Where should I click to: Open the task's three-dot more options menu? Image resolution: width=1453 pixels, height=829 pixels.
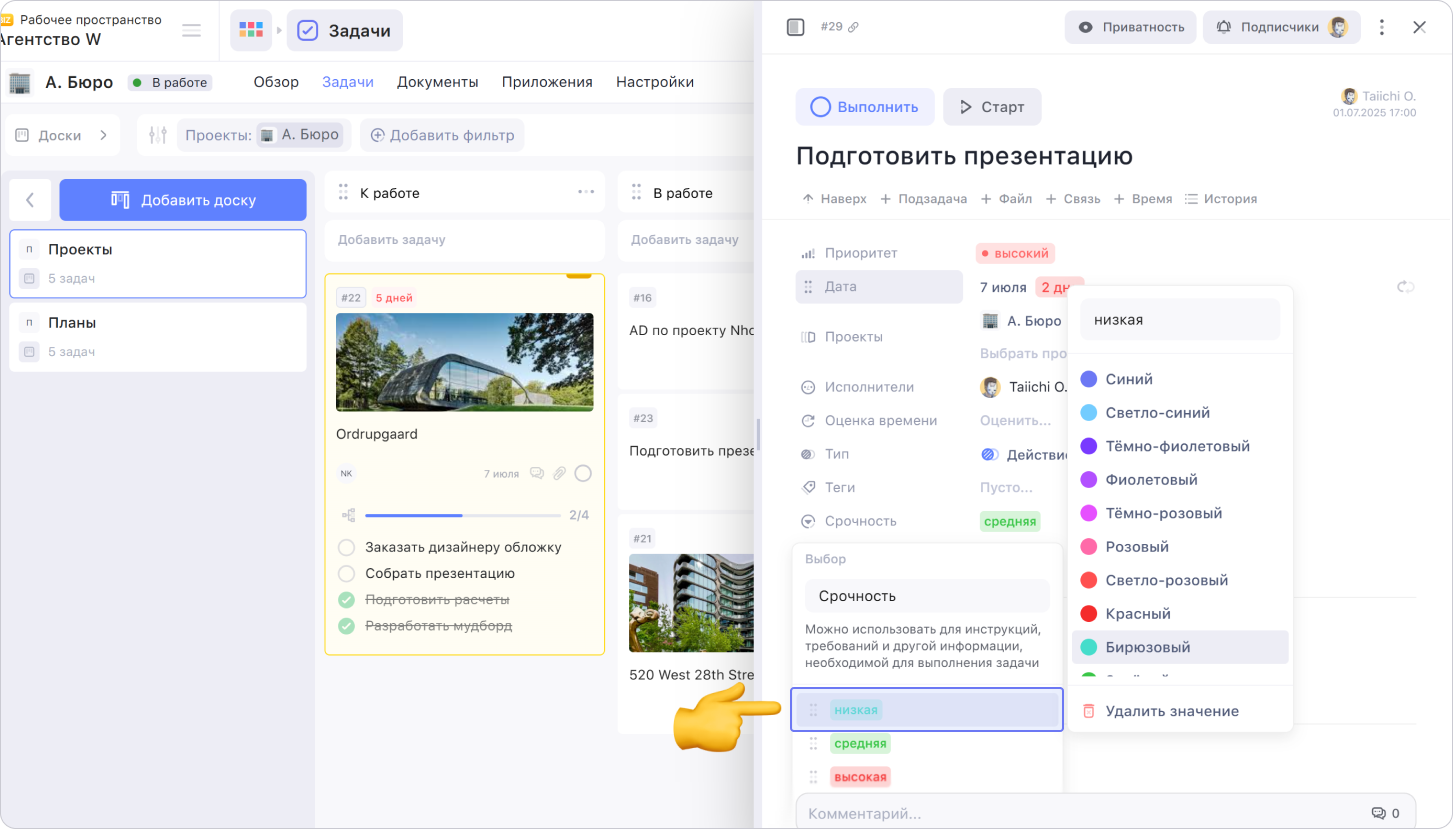point(1382,27)
